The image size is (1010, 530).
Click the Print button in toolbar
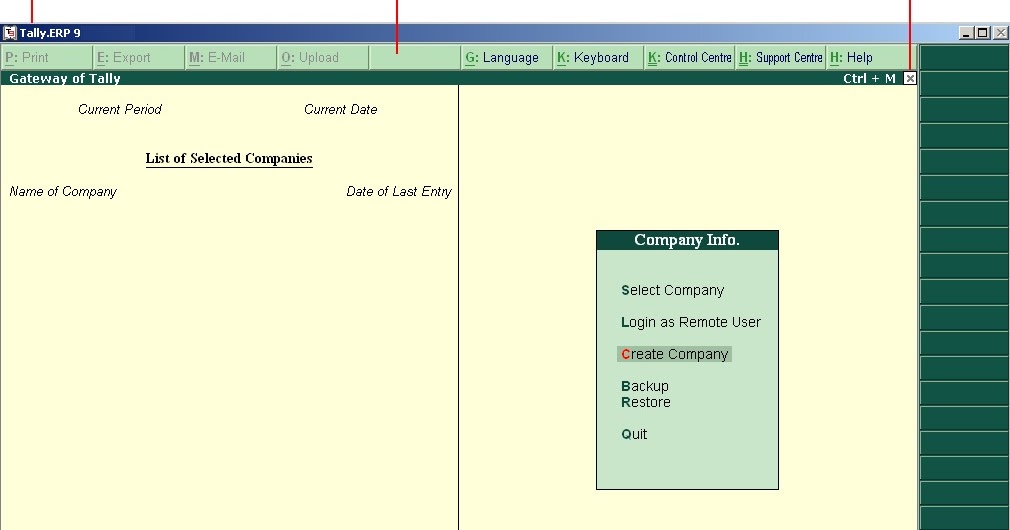(x=47, y=57)
